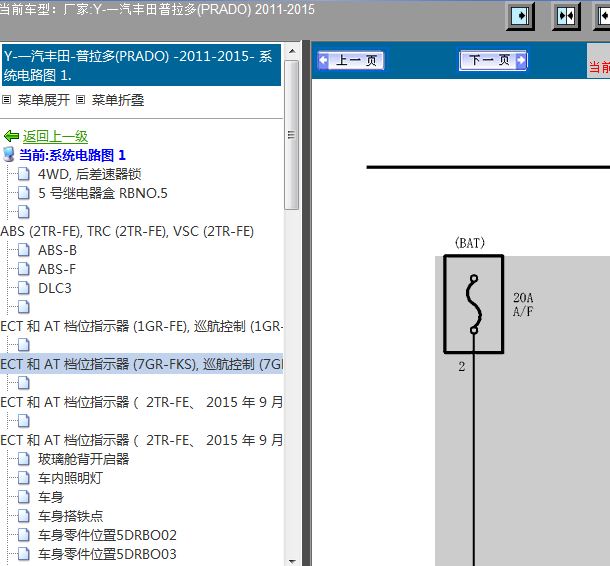Click page icon beside 车身零件位置5DRBO02
This screenshot has width=610, height=566.
pos(24,536)
